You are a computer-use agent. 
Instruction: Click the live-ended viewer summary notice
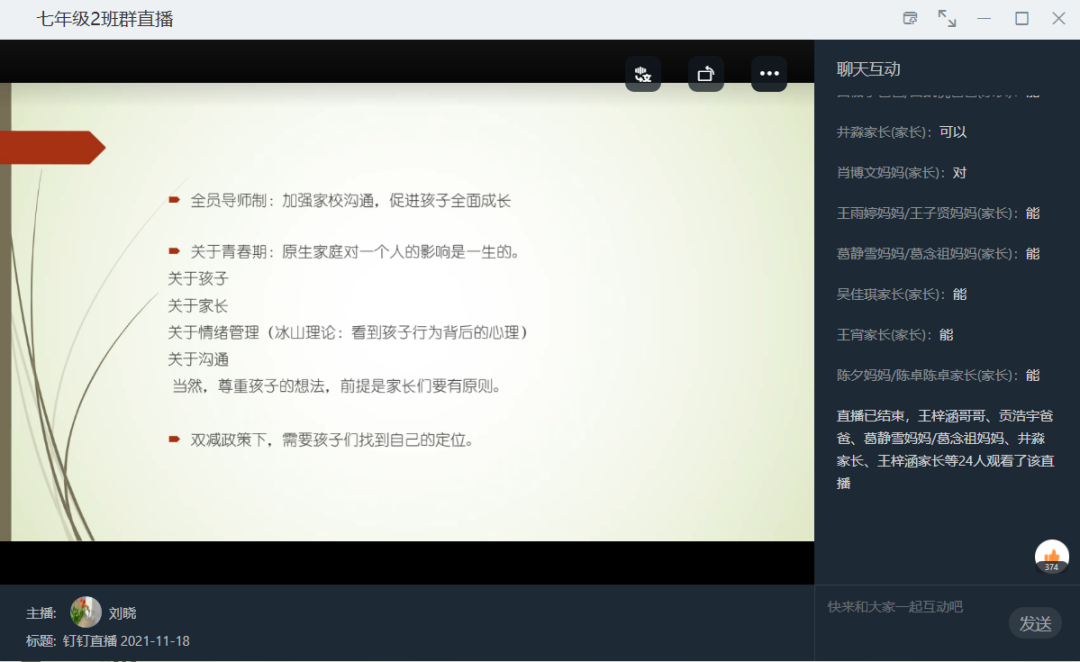(x=945, y=449)
